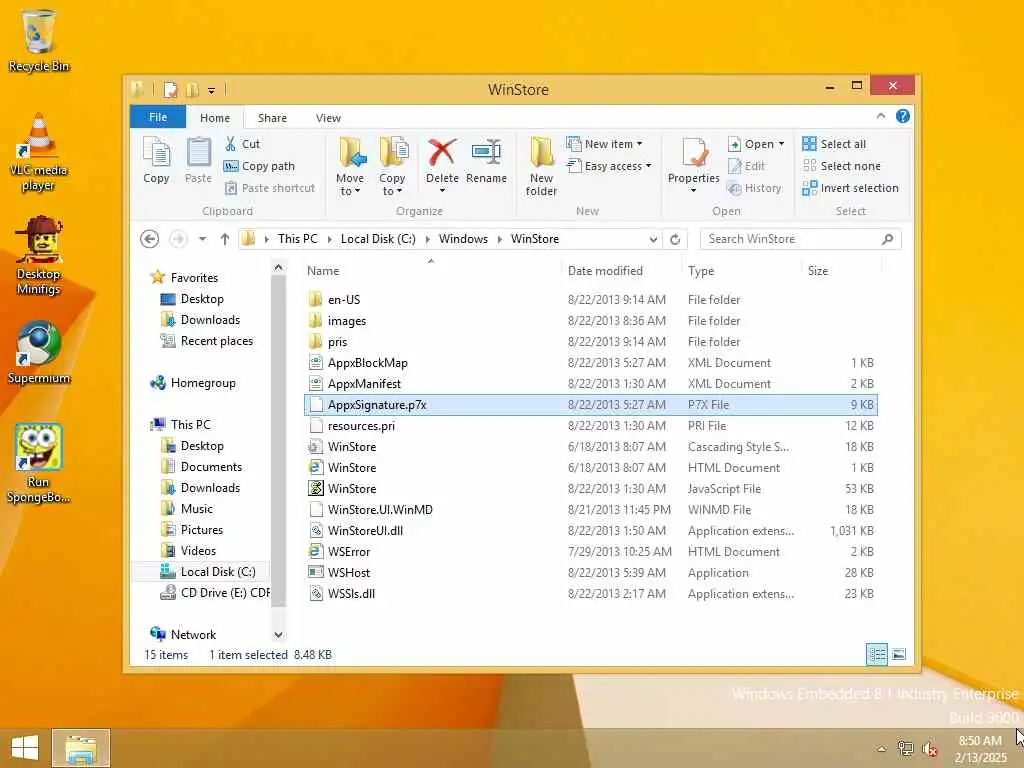Open the Easy access dropdown
Image resolution: width=1024 pixels, height=768 pixels.
(609, 166)
